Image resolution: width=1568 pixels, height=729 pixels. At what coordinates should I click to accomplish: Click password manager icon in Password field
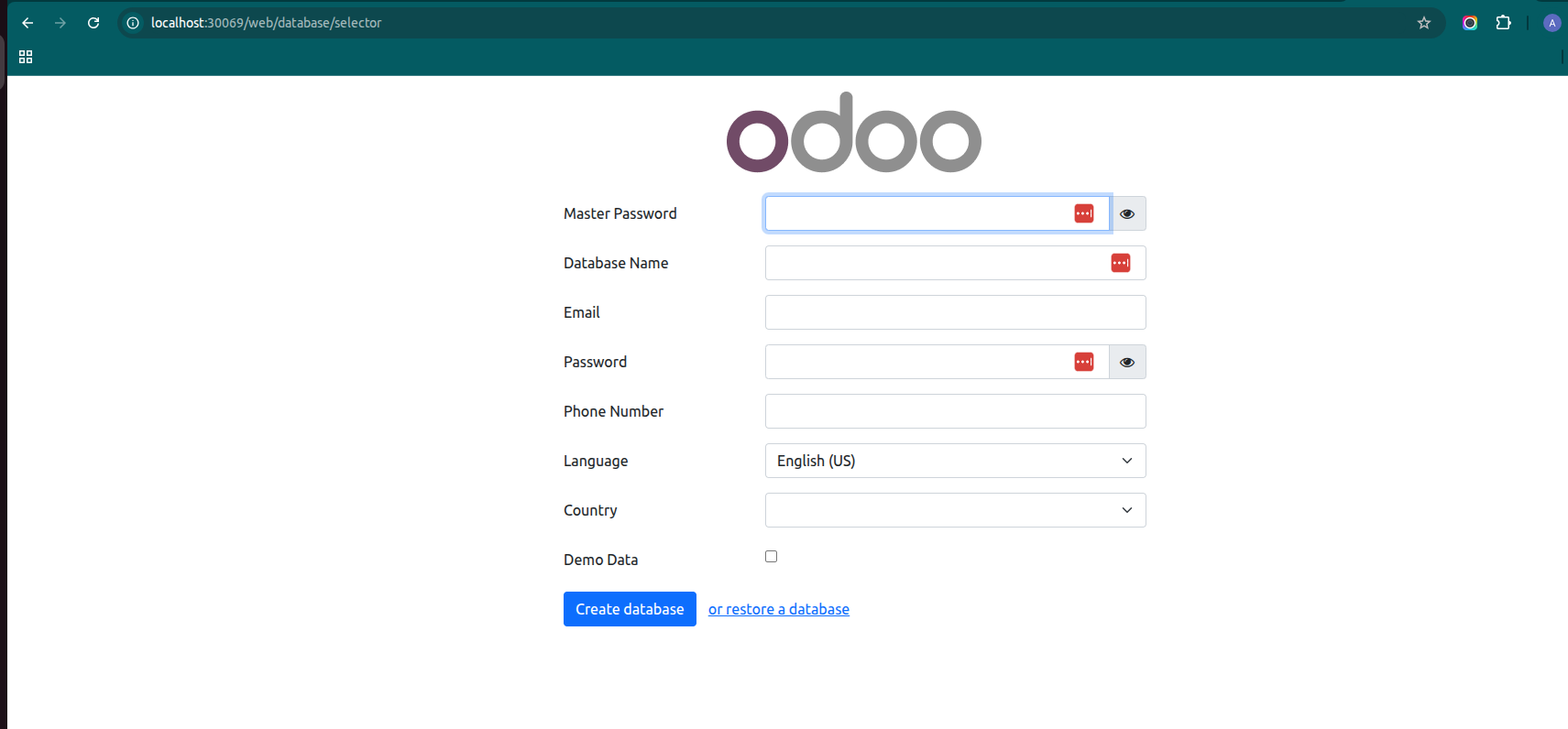1084,362
